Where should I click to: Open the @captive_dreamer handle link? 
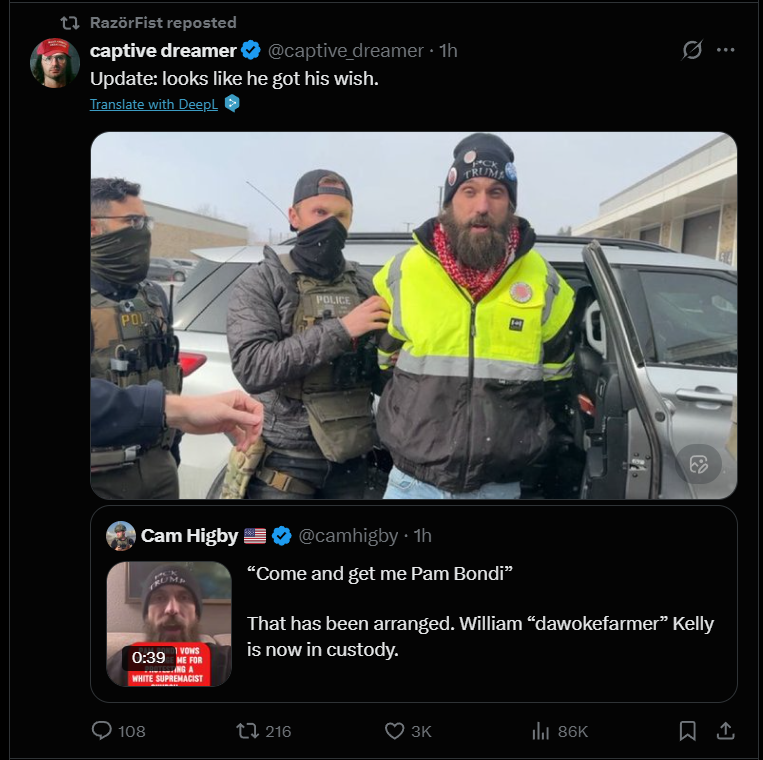(x=345, y=51)
